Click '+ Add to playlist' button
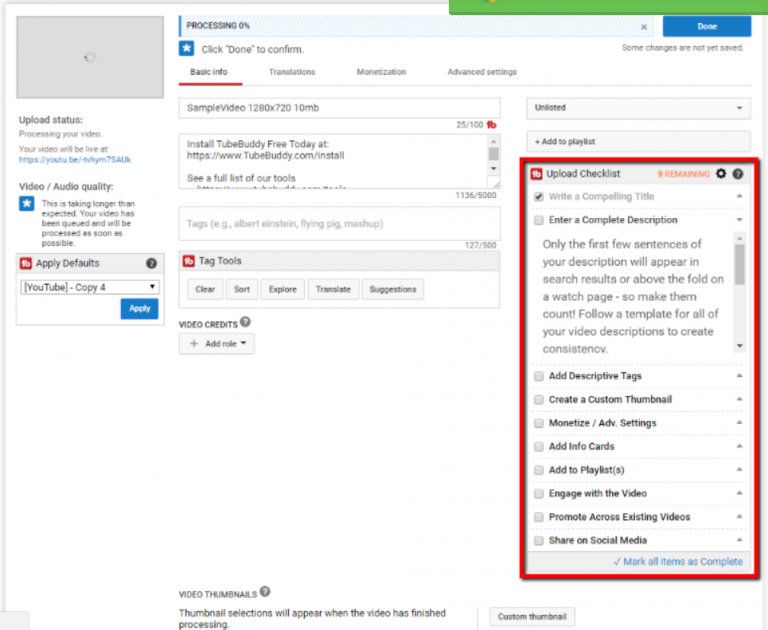This screenshot has height=630, width=768. 638,142
